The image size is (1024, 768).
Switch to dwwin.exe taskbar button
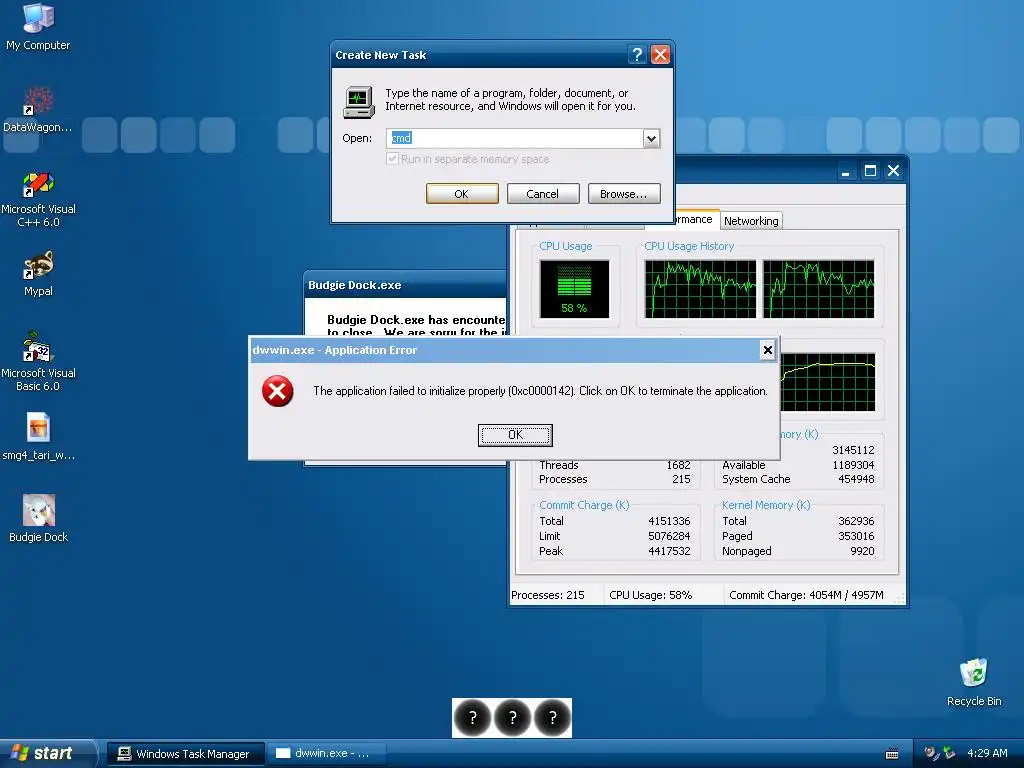click(325, 754)
